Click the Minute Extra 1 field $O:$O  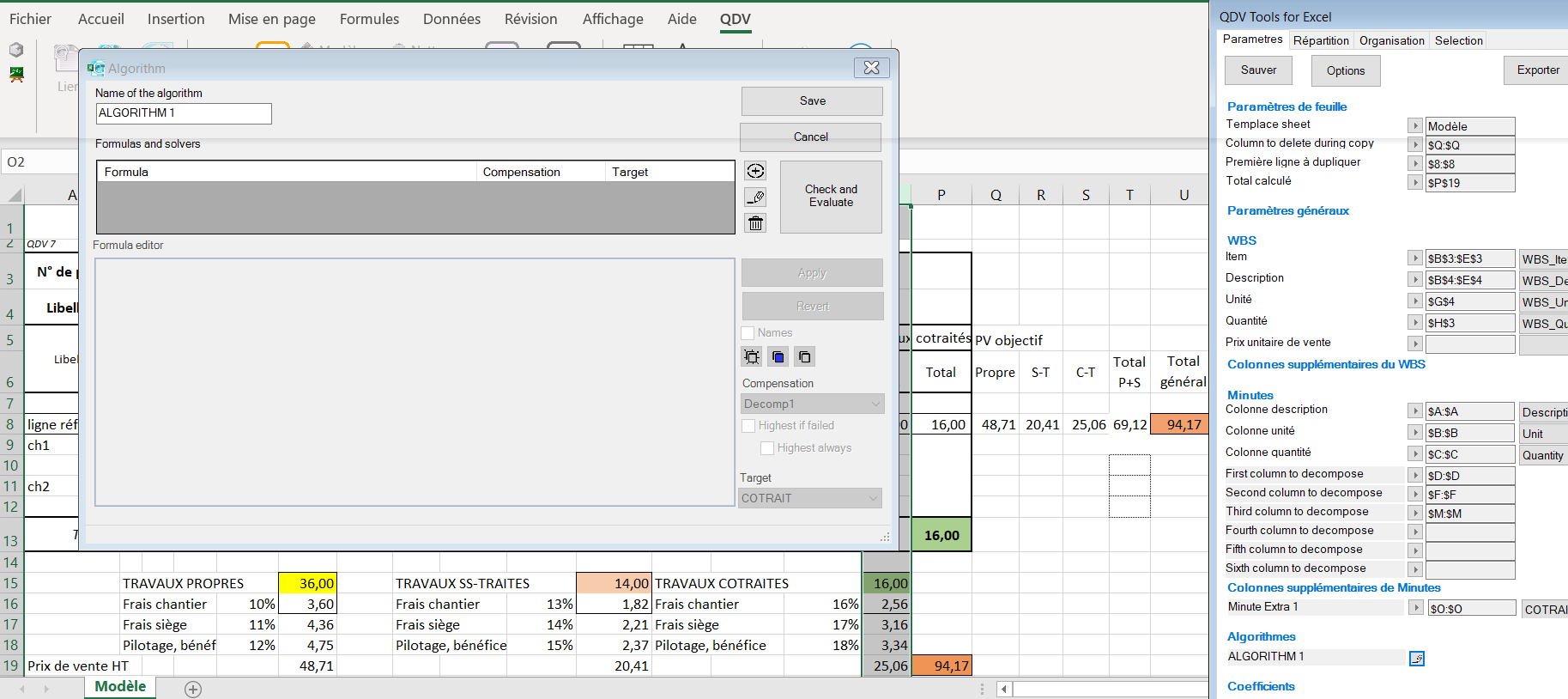tap(1472, 608)
